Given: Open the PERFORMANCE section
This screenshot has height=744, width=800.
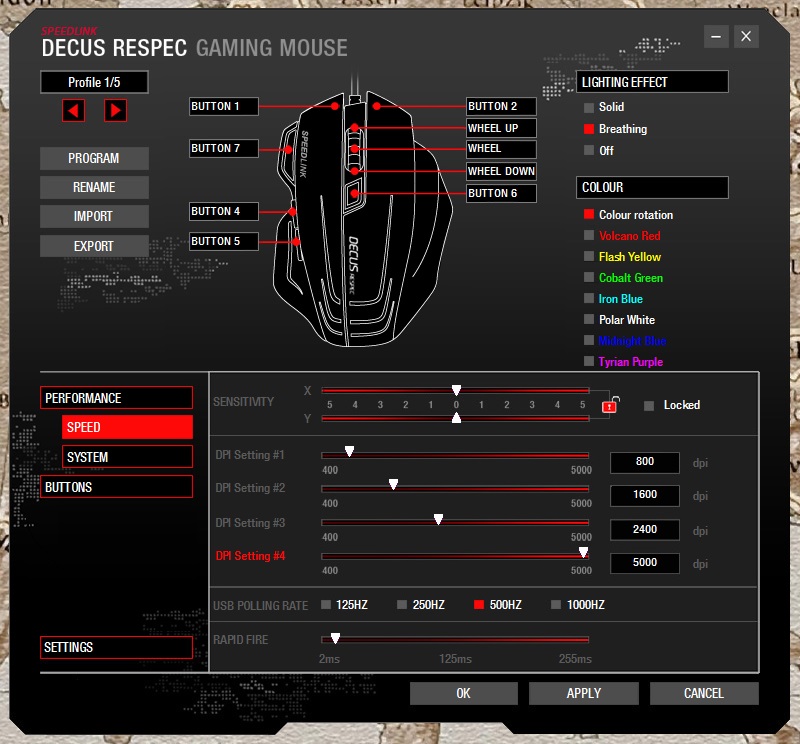Looking at the screenshot, I should tap(116, 398).
